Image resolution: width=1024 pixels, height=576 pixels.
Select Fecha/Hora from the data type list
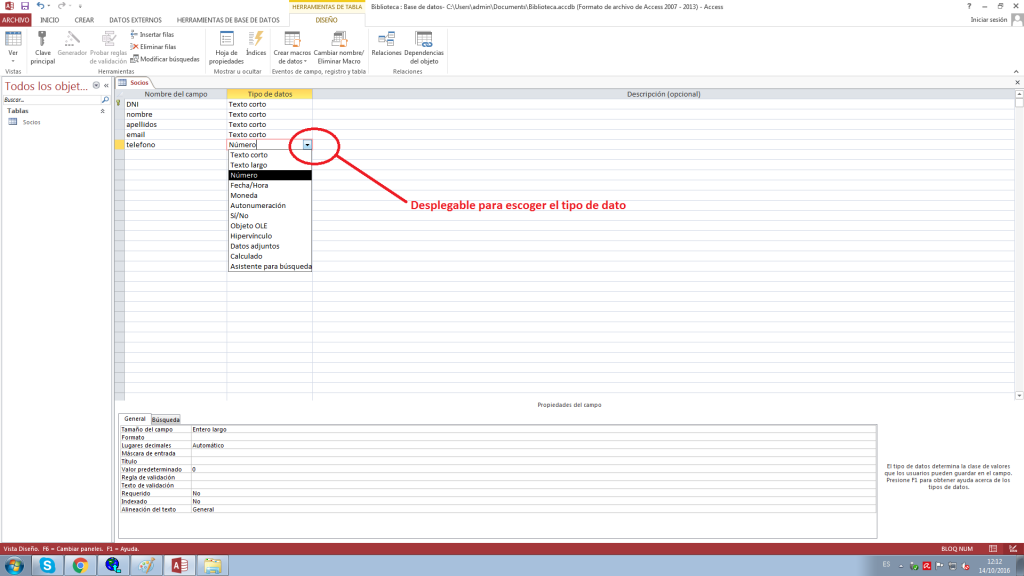pos(249,185)
